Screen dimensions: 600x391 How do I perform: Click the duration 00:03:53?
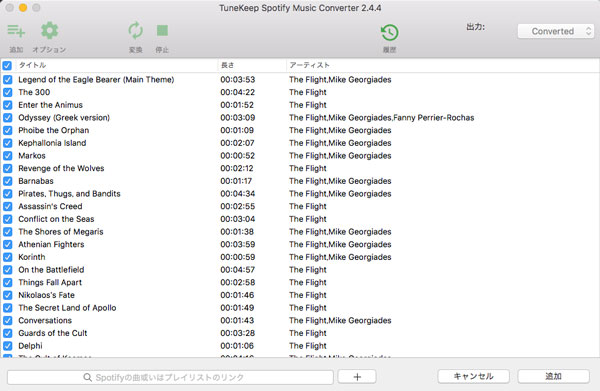pos(238,80)
